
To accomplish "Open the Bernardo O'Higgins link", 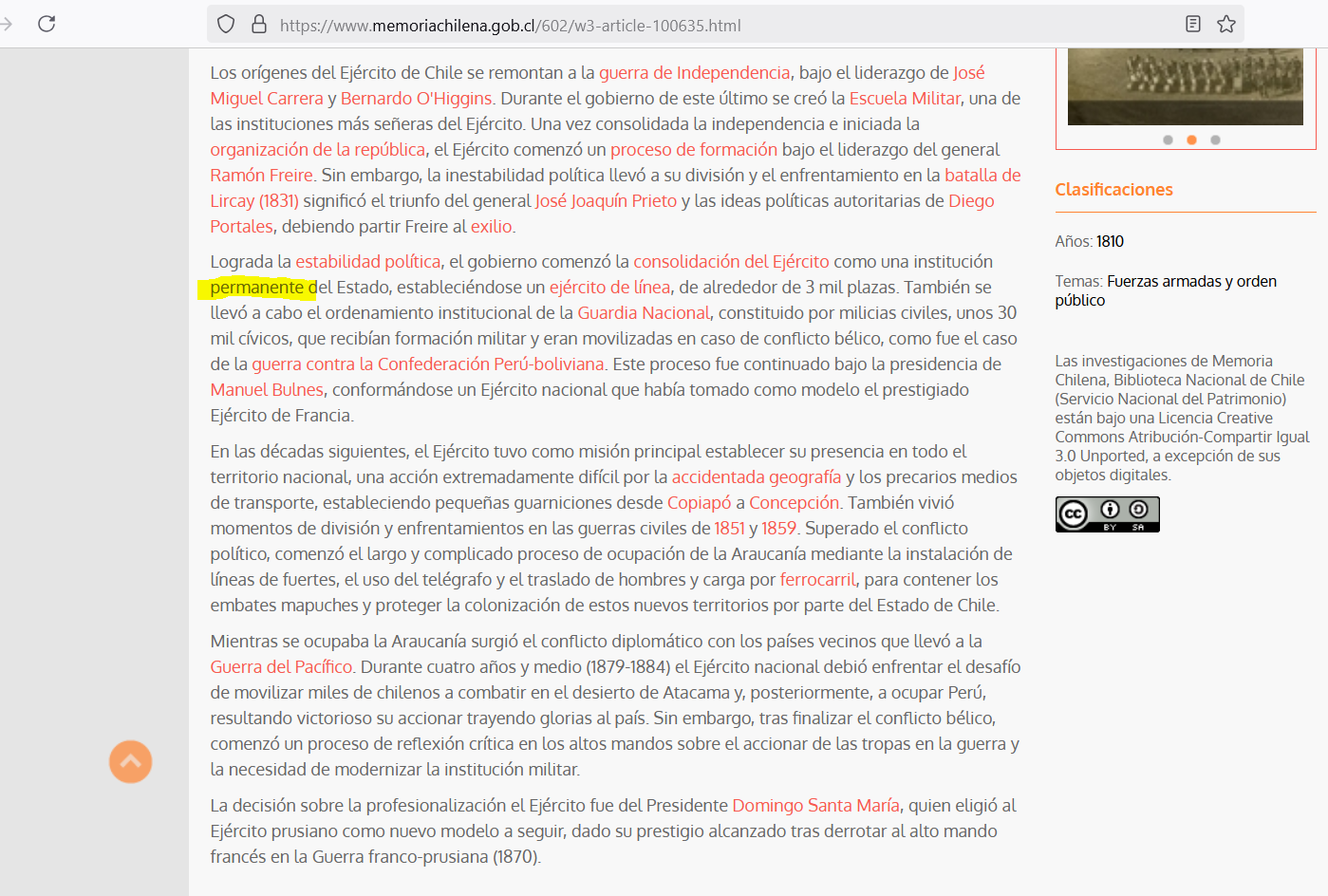I will [416, 99].
